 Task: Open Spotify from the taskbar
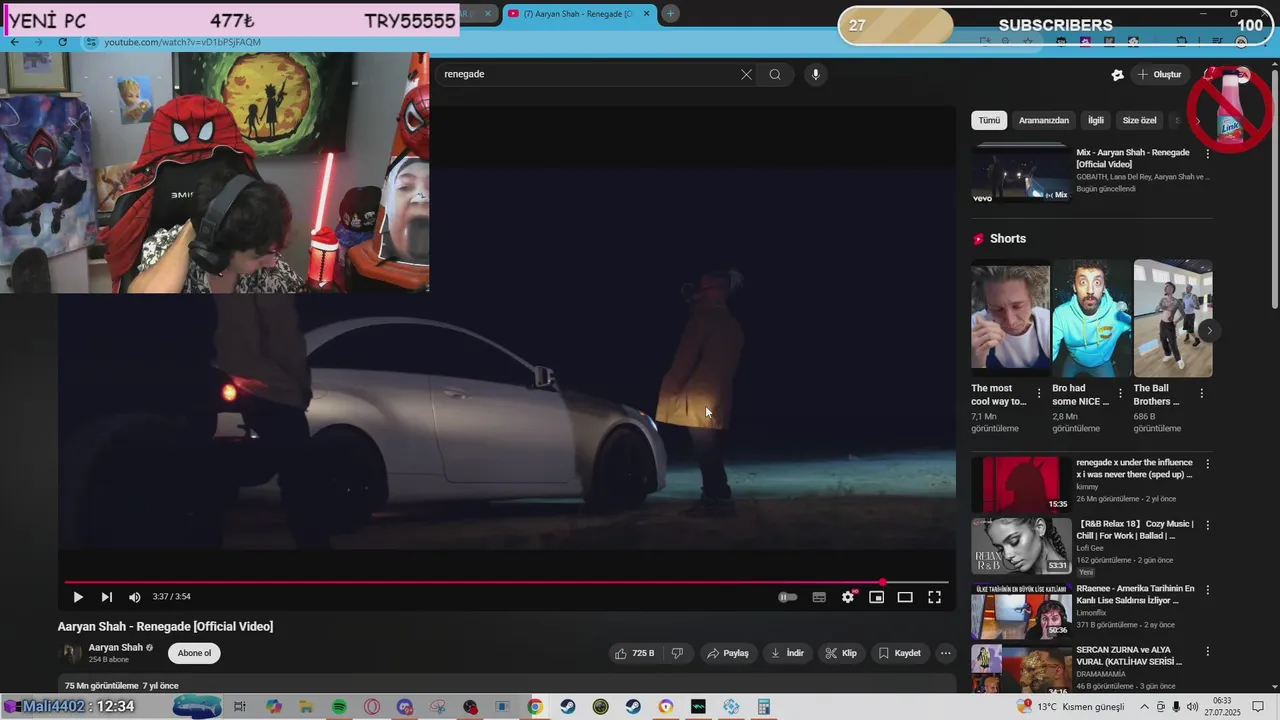pos(339,707)
